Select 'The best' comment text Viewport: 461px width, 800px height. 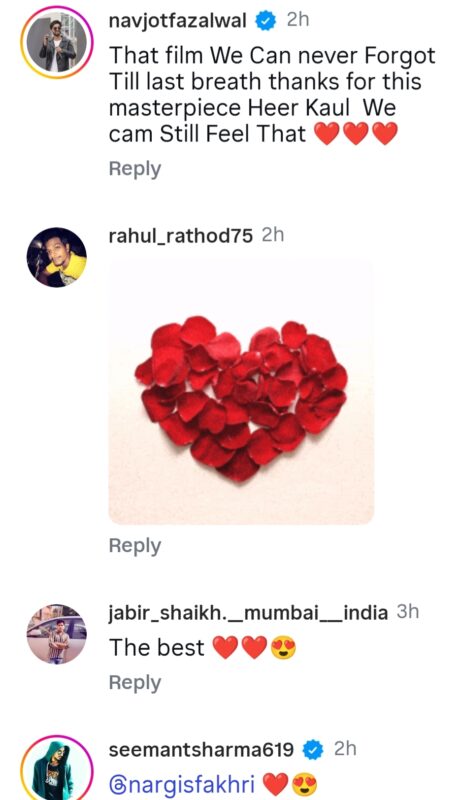(157, 648)
